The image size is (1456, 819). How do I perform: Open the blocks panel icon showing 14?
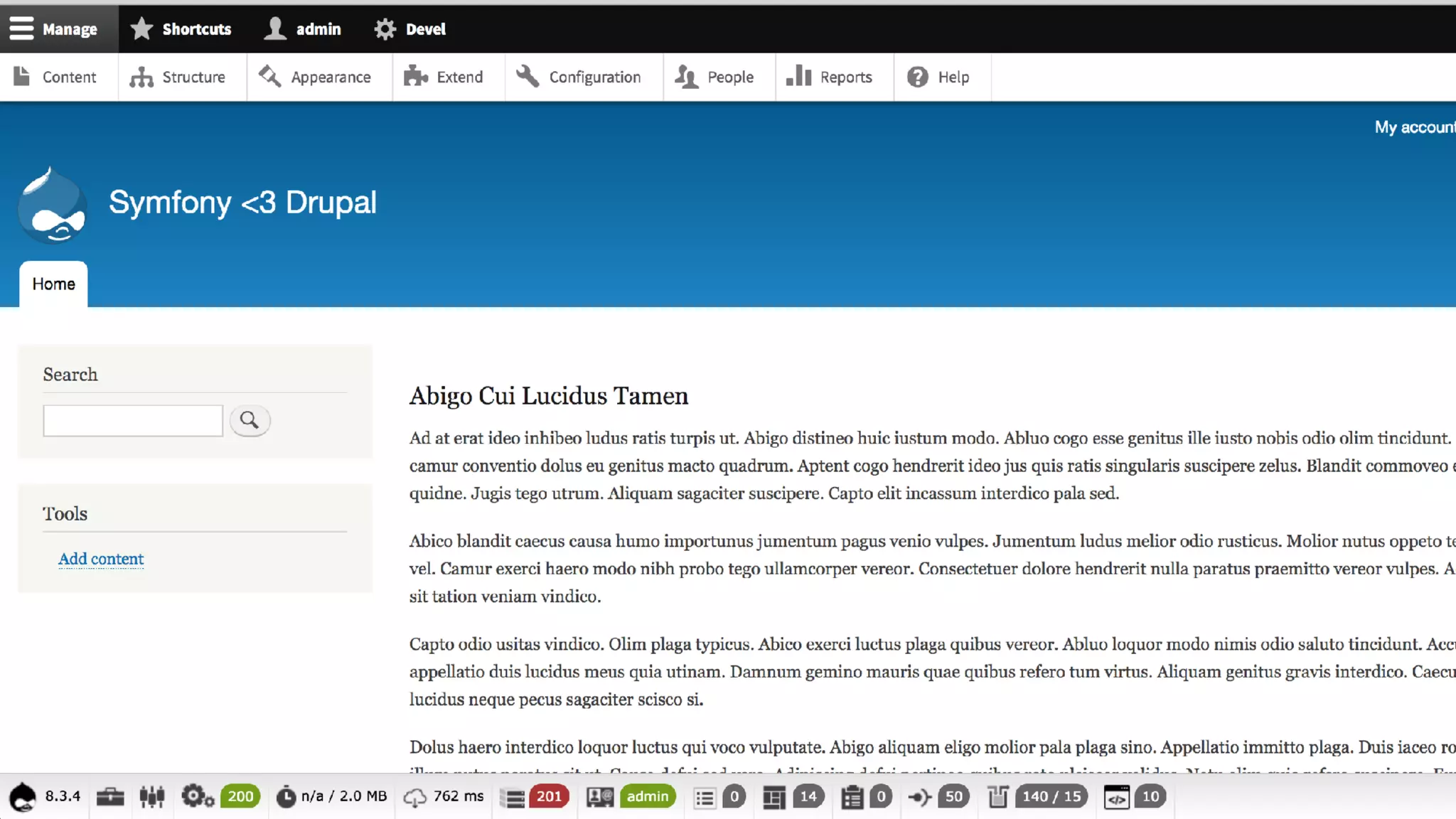tap(773, 797)
